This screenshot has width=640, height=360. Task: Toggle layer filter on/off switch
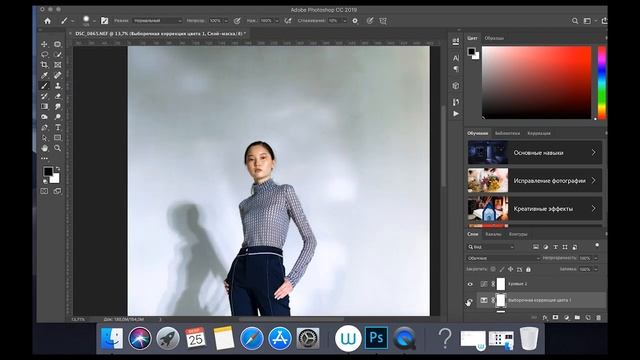click(x=597, y=245)
